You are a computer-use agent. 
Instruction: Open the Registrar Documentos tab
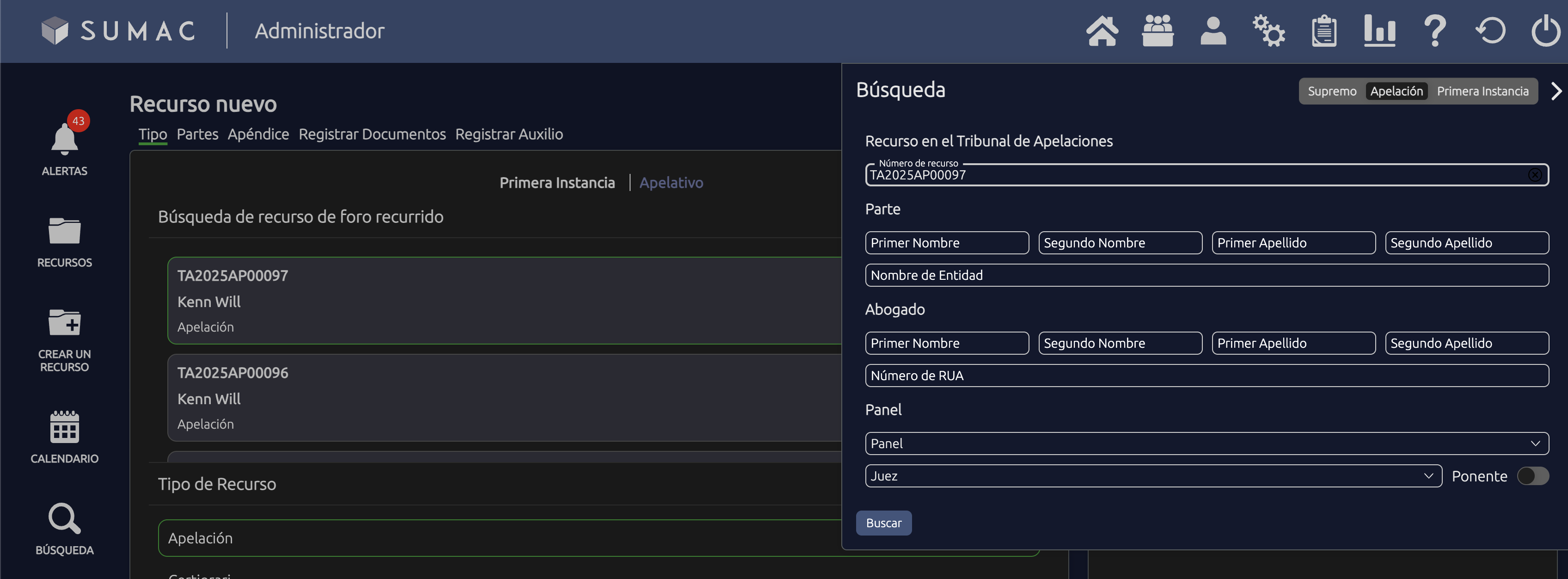tap(372, 134)
